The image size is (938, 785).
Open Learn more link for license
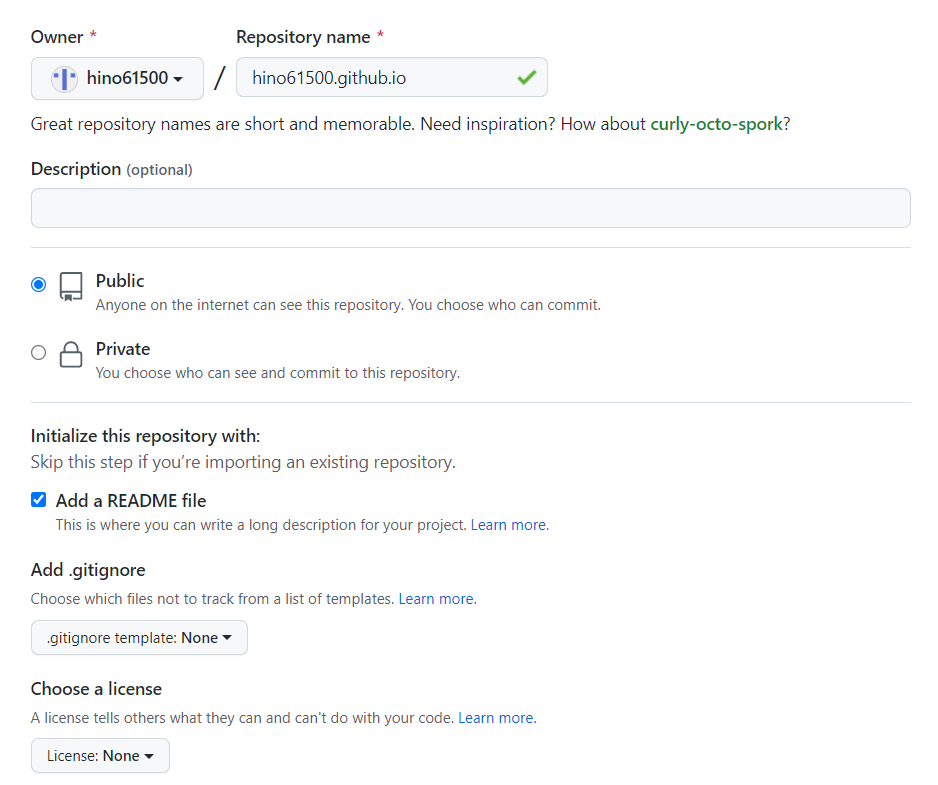(495, 718)
